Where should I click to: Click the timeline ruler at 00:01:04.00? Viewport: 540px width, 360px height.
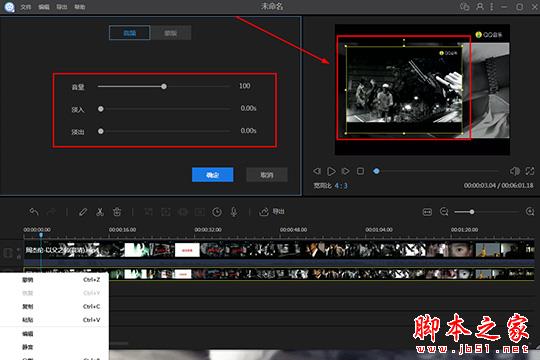tap(379, 230)
